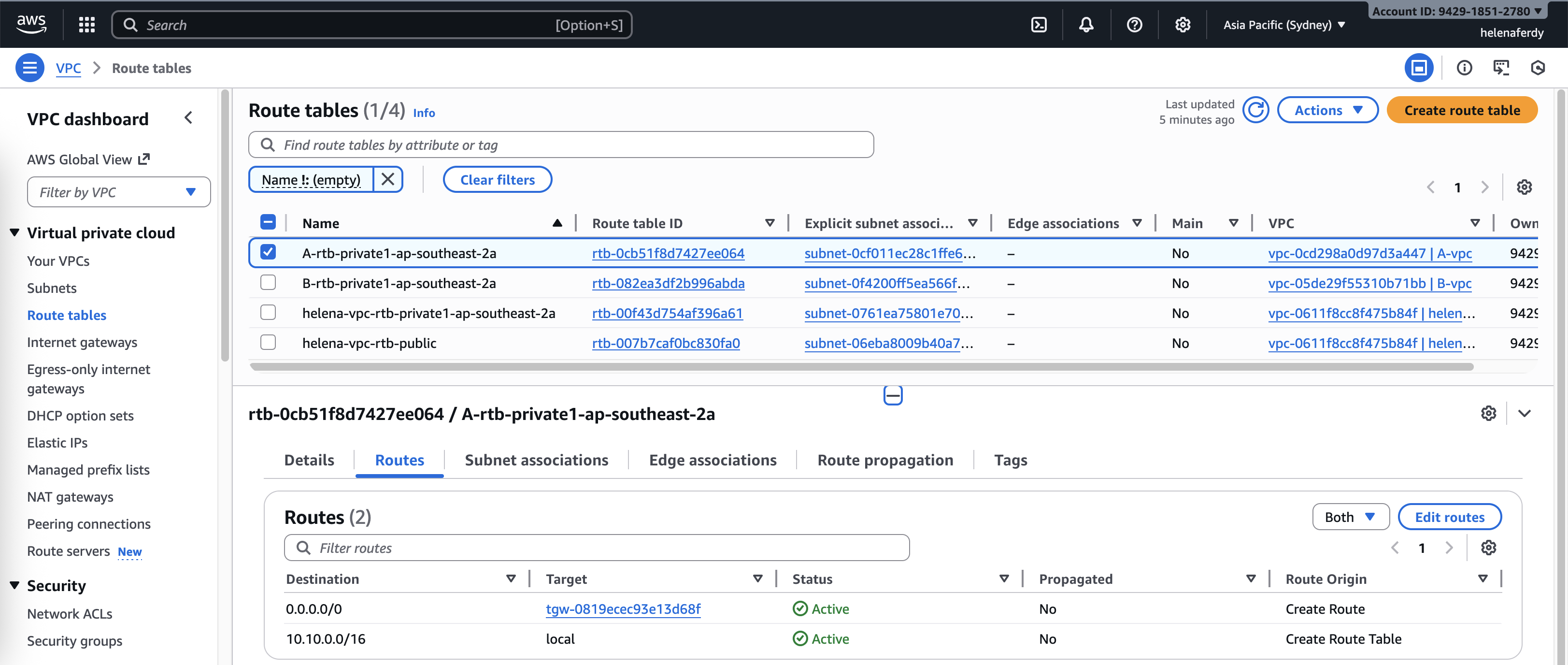Remove the Name filter with X
Viewport: 1568px width, 665px height.
[x=388, y=180]
